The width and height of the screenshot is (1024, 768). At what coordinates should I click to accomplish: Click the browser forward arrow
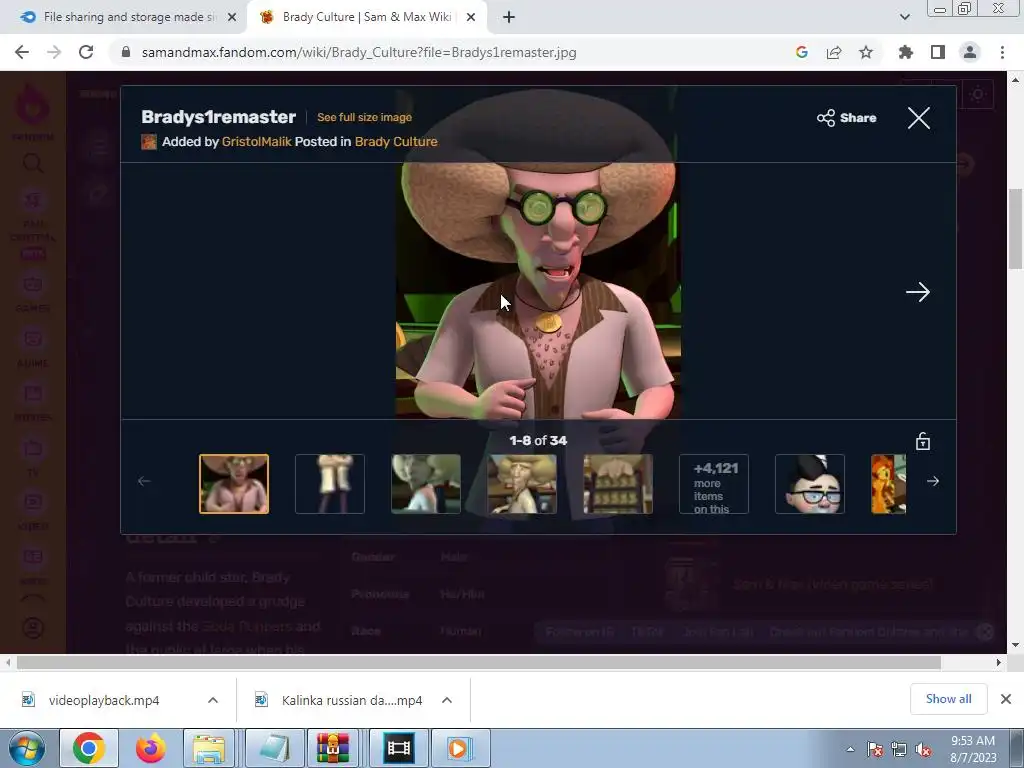(x=54, y=52)
